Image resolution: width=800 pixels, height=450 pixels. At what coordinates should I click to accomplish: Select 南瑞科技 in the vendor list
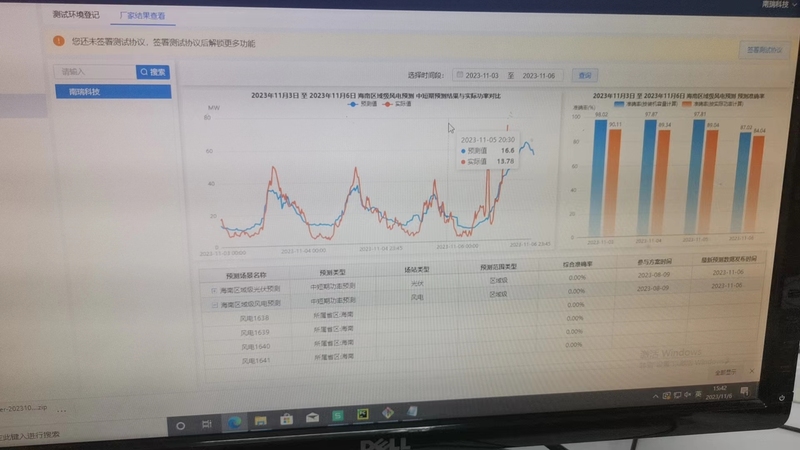113,92
